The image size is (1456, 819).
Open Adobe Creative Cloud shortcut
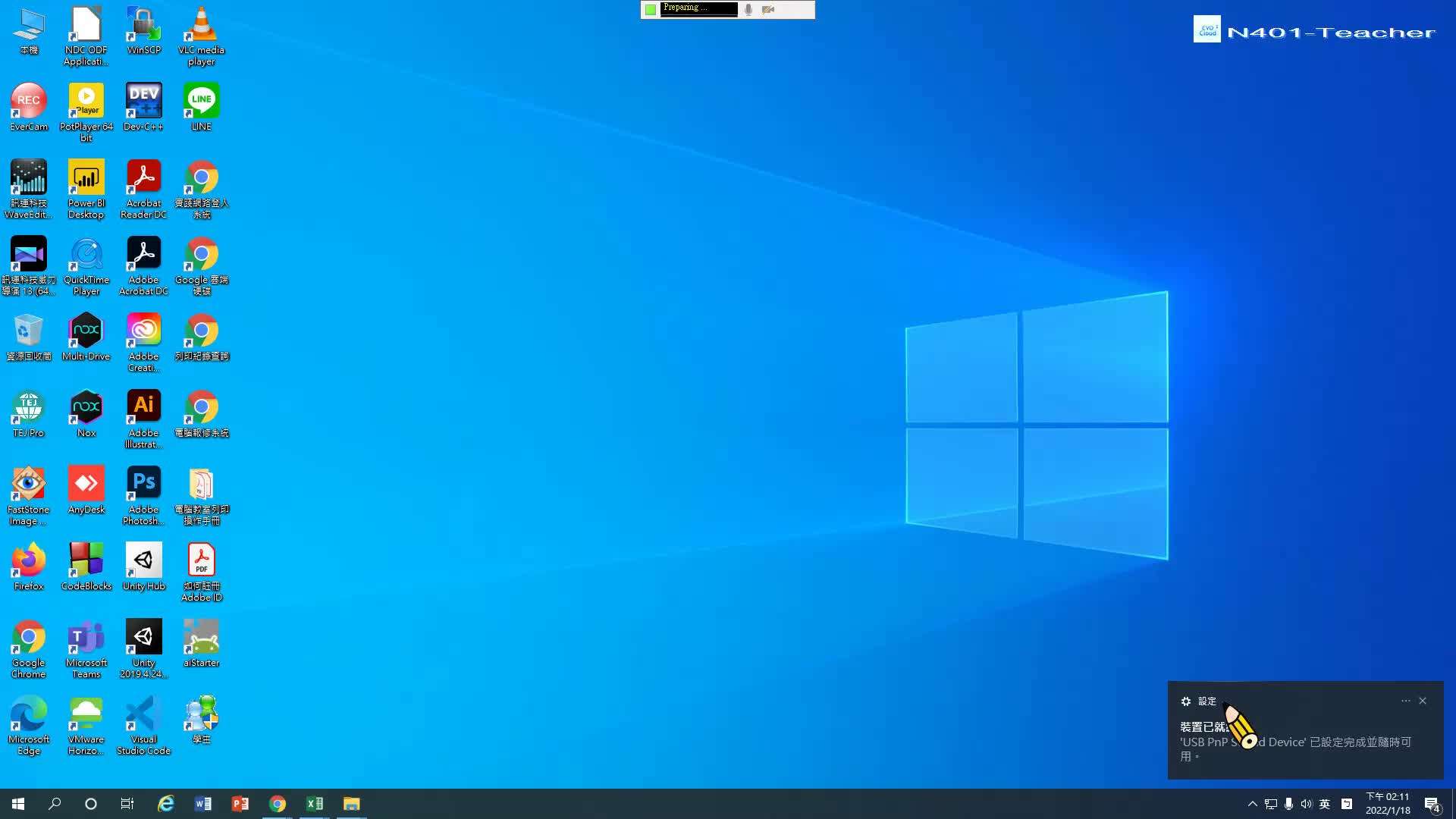click(x=143, y=342)
